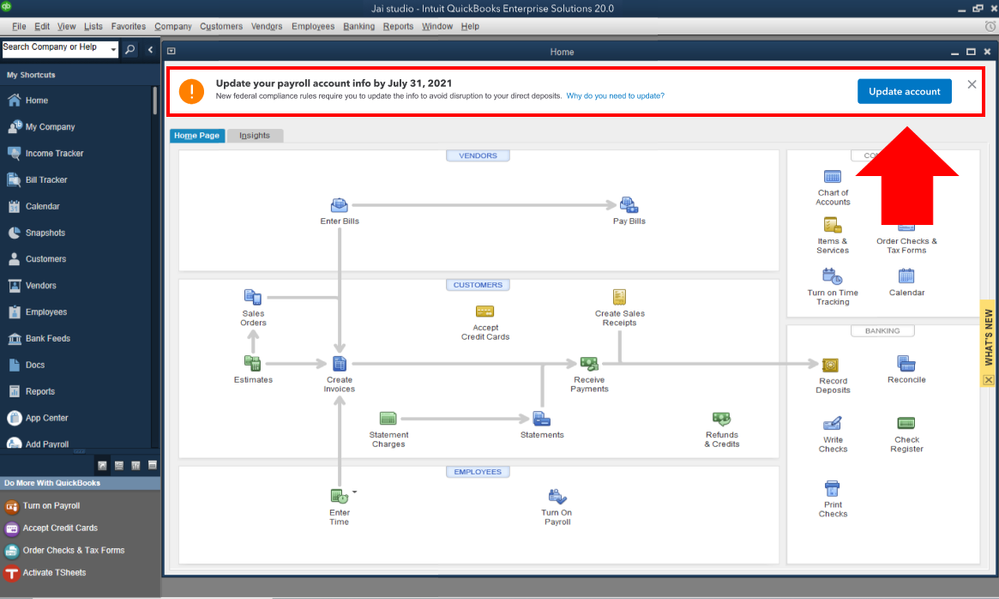Open Print Checks icon
The width and height of the screenshot is (999, 599).
tap(832, 489)
